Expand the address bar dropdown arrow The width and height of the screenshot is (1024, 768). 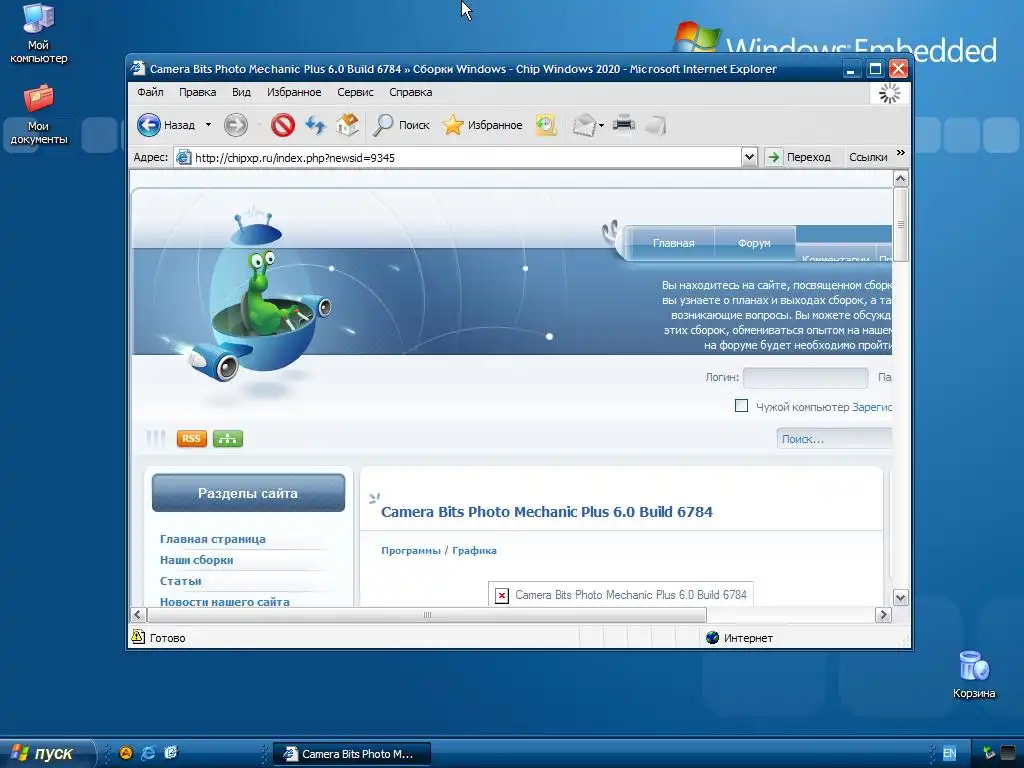pyautogui.click(x=749, y=157)
